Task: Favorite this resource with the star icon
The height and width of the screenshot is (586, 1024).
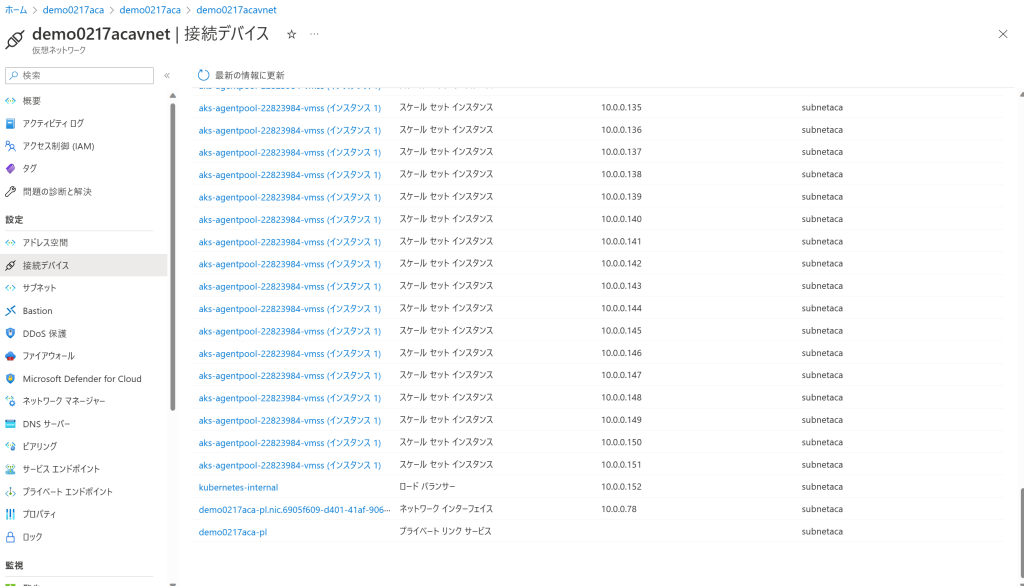Action: pos(291,34)
